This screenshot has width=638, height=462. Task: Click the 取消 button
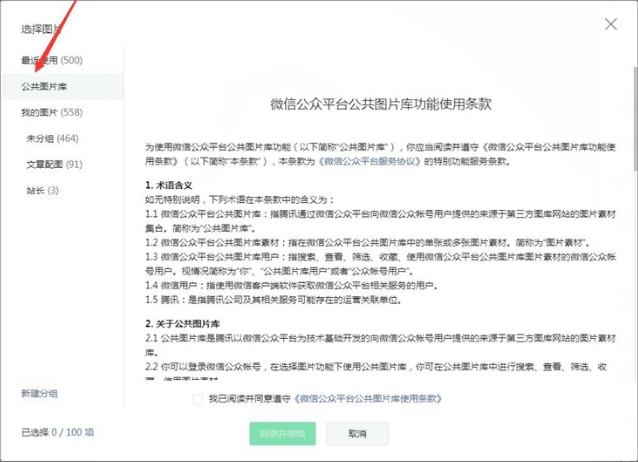point(357,433)
